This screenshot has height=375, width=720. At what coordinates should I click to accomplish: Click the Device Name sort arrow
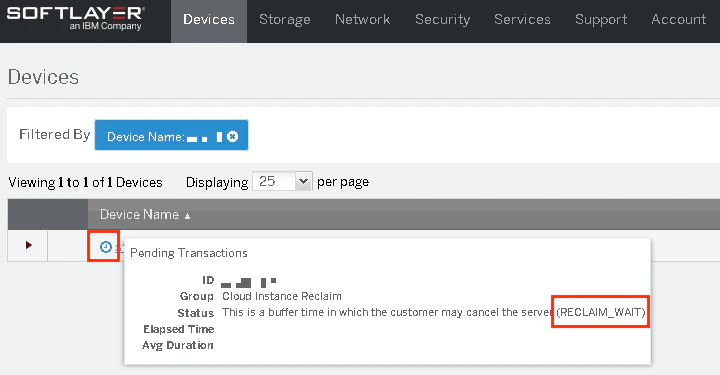(187, 216)
